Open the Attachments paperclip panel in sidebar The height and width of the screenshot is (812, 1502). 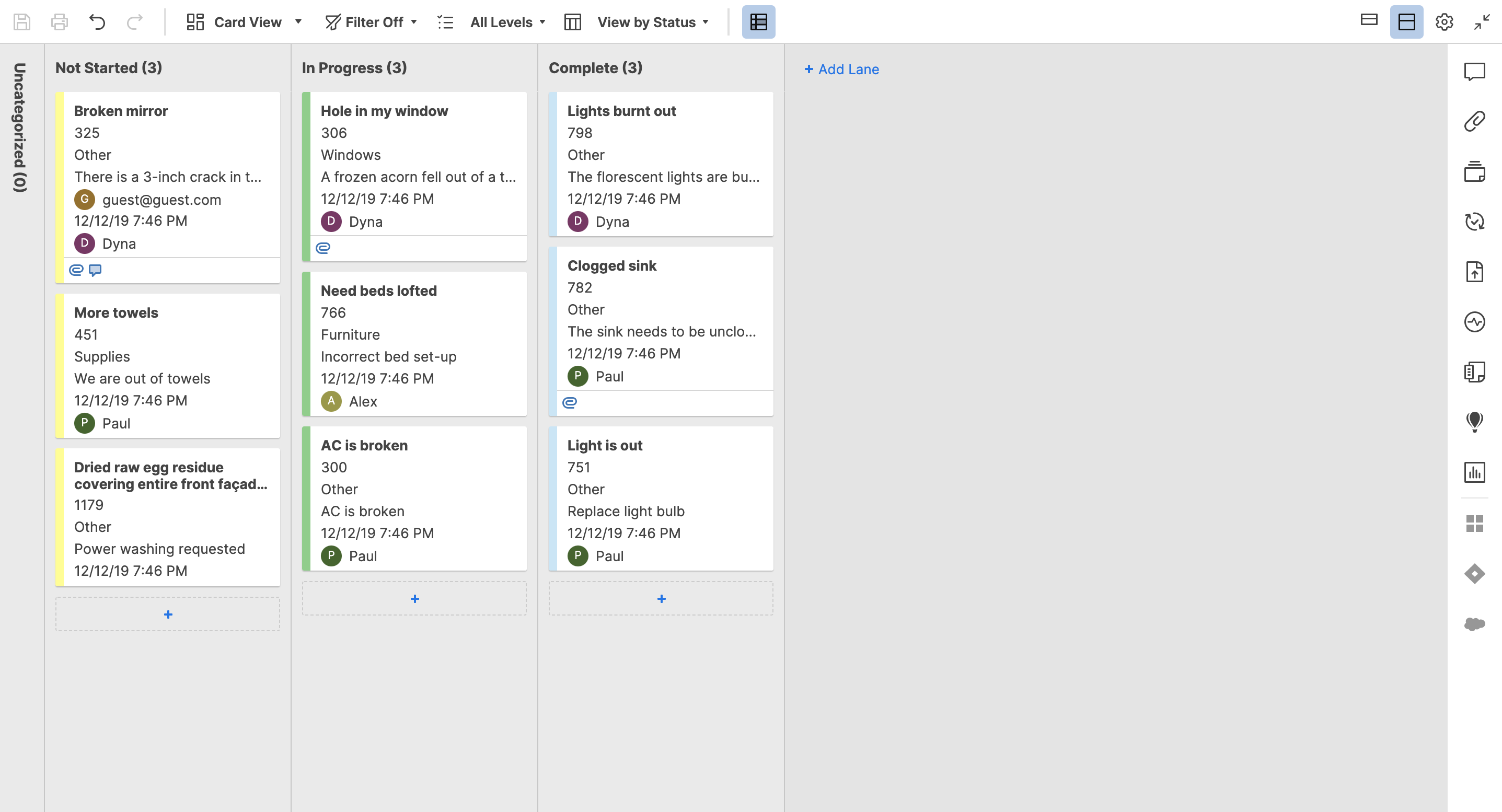point(1474,121)
